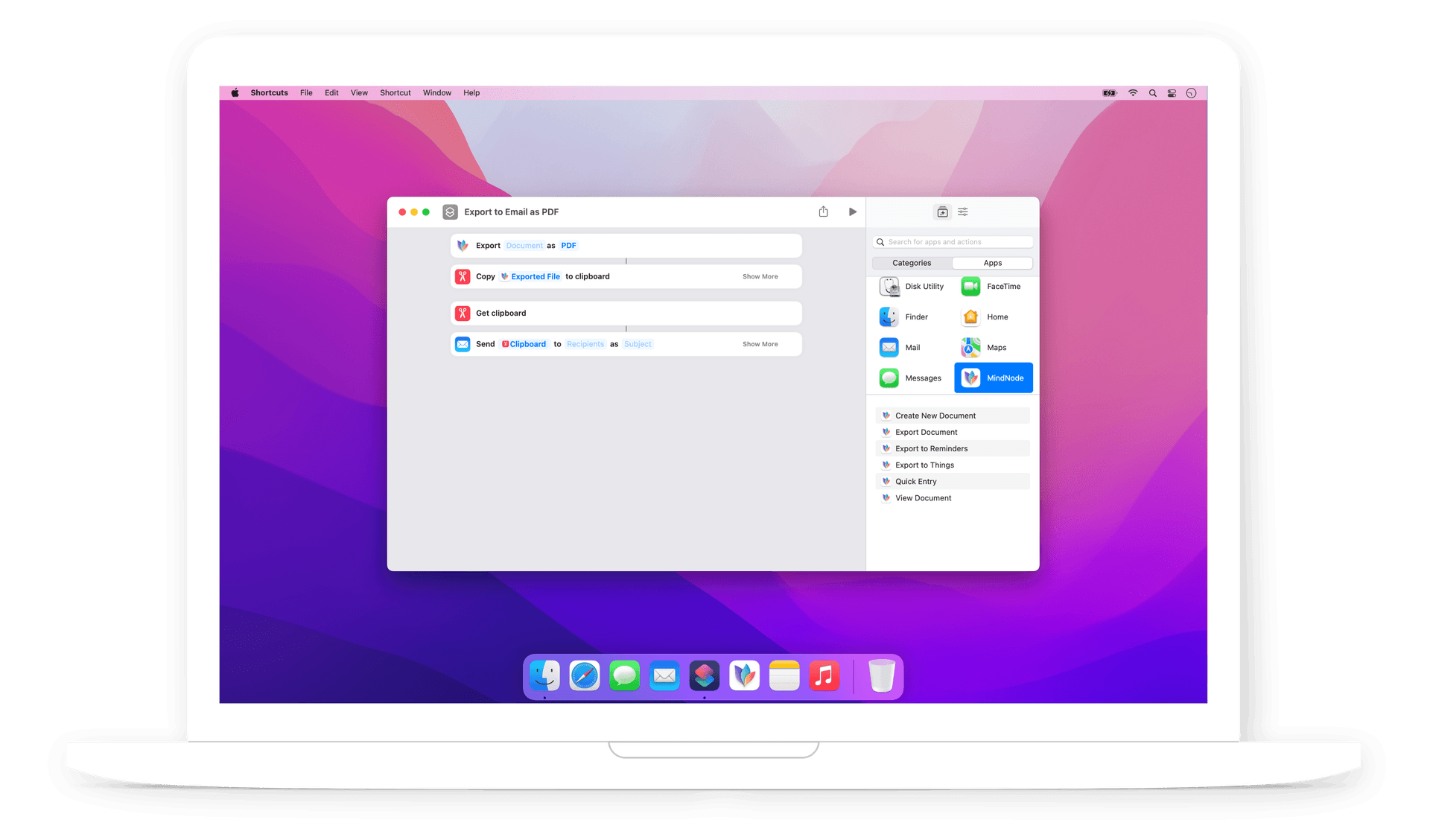Select the Apps tab
The width and height of the screenshot is (1430, 840).
coord(992,263)
